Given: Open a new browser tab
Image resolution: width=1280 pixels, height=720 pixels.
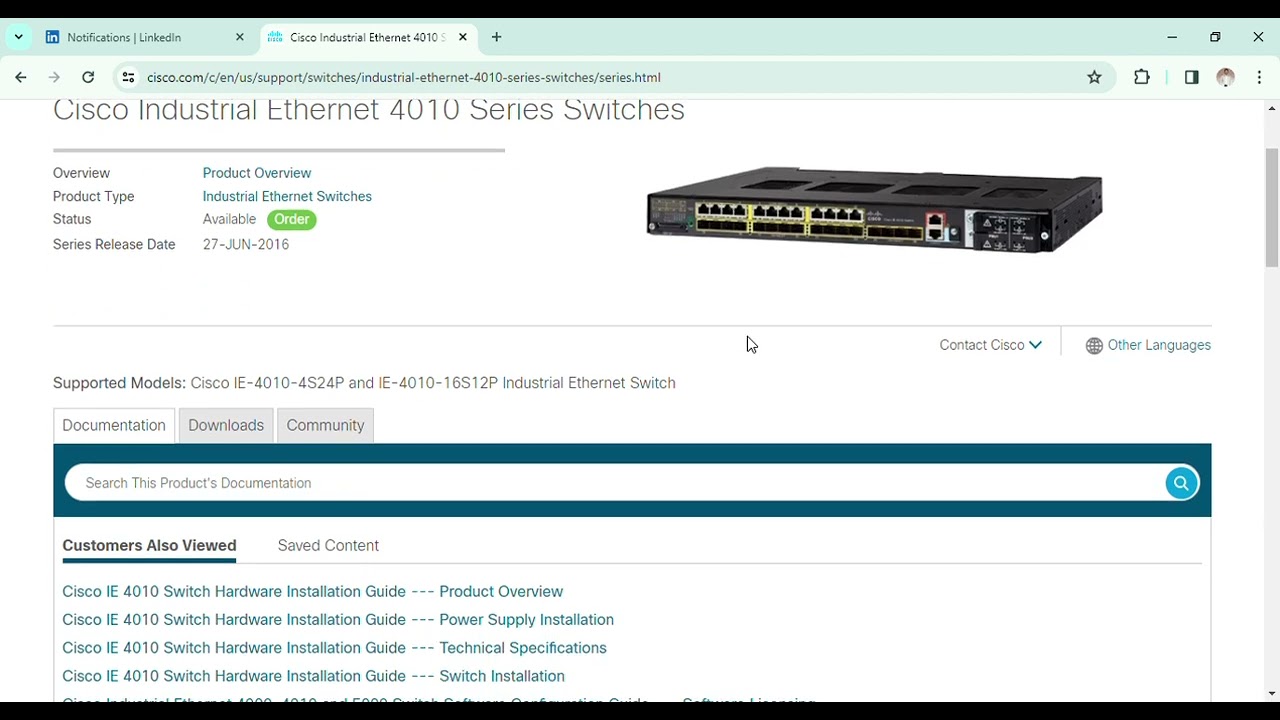Looking at the screenshot, I should point(496,37).
